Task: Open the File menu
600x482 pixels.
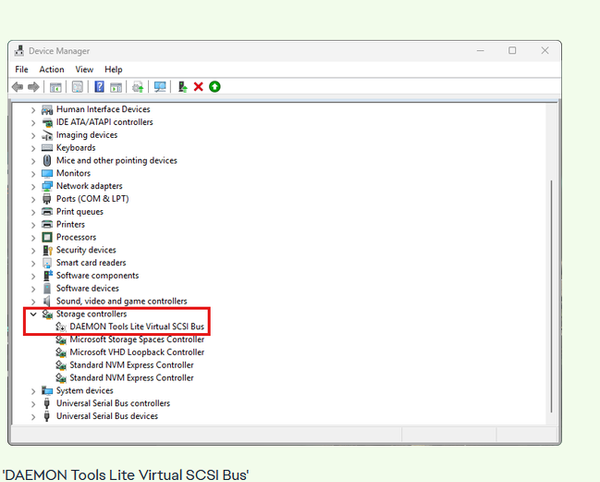Action: click(21, 69)
